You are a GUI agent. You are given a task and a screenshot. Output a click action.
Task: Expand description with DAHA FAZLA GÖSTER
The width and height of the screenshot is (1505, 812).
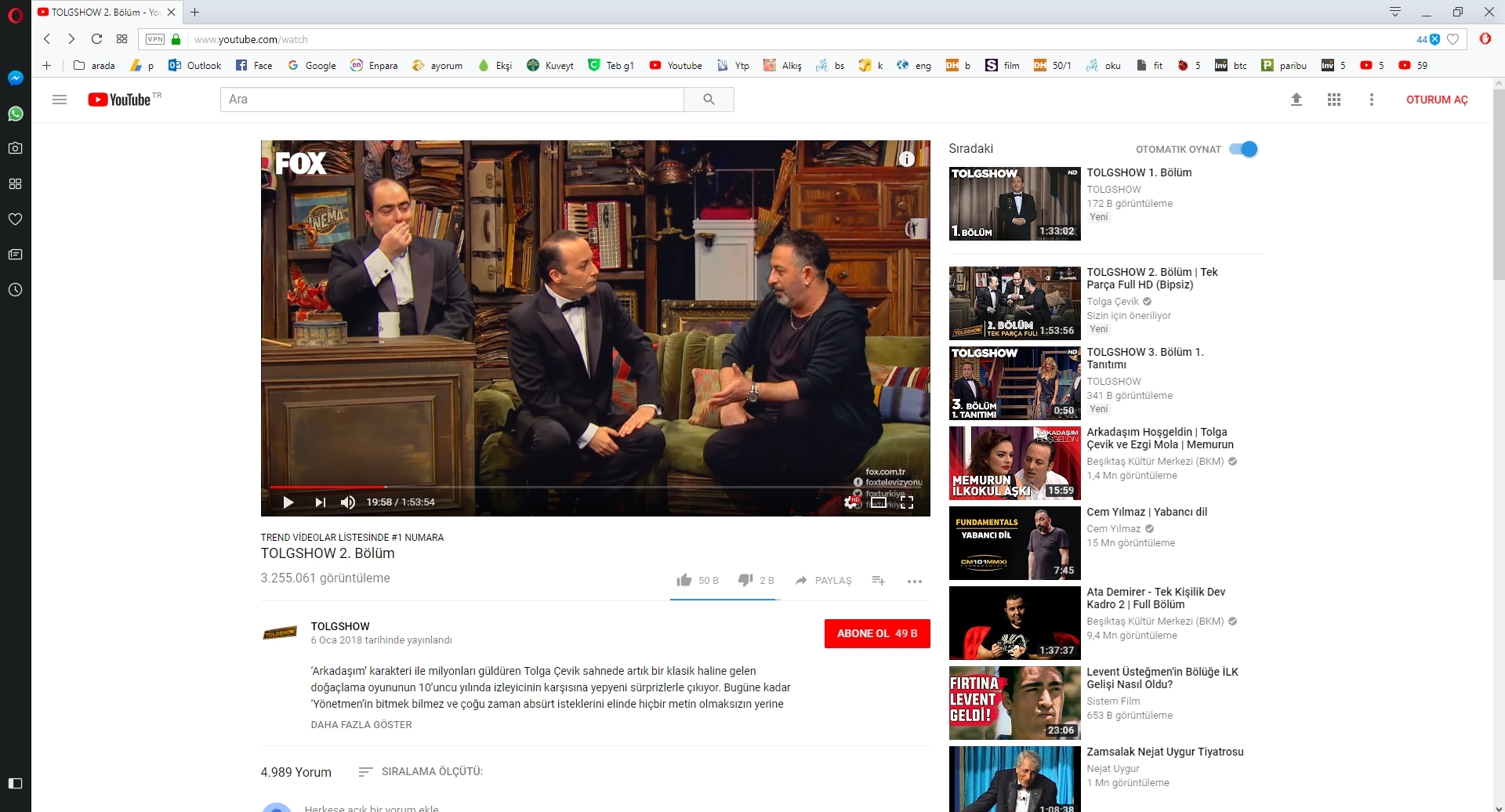pyautogui.click(x=361, y=725)
